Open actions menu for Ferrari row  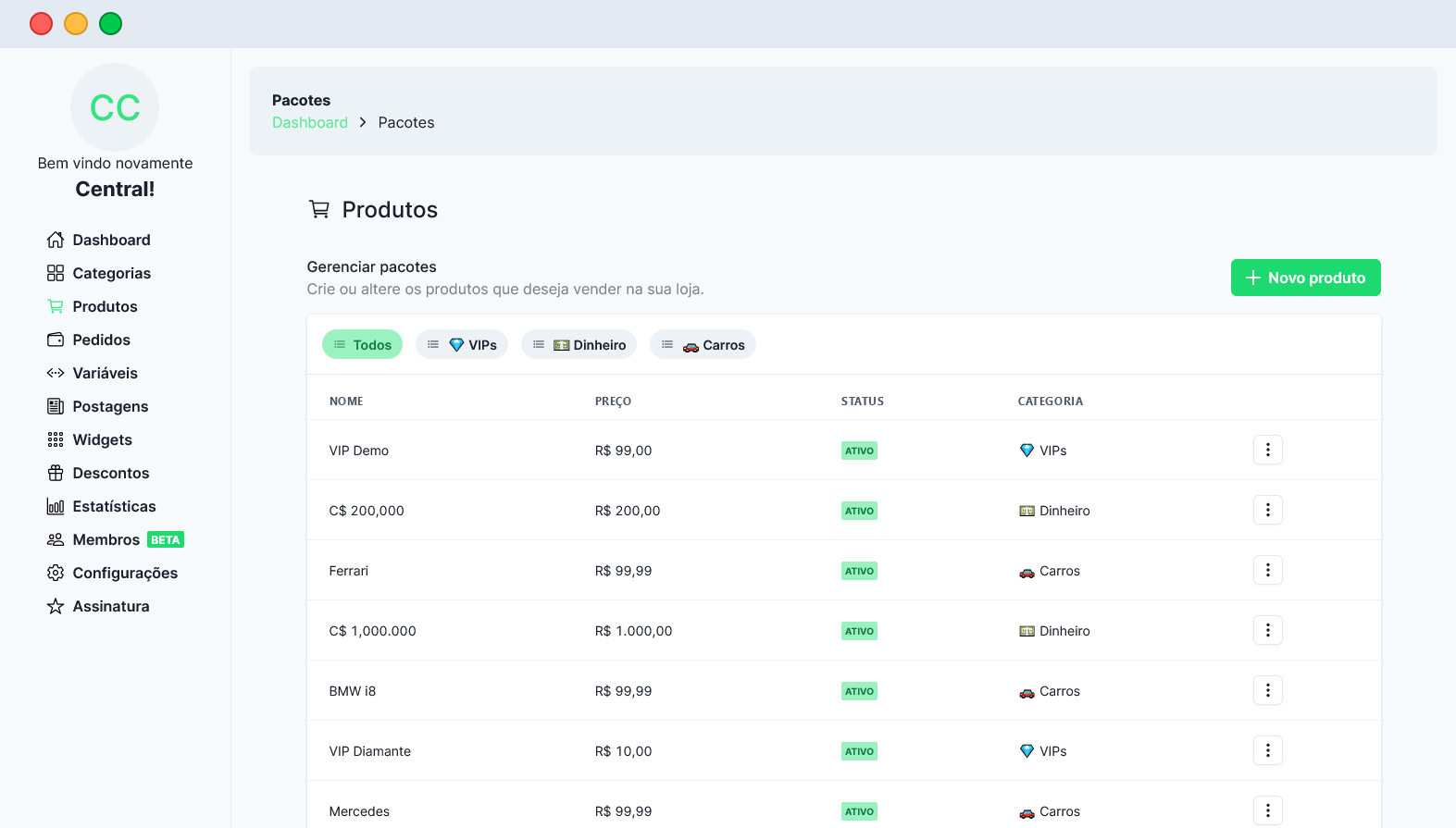(x=1268, y=570)
